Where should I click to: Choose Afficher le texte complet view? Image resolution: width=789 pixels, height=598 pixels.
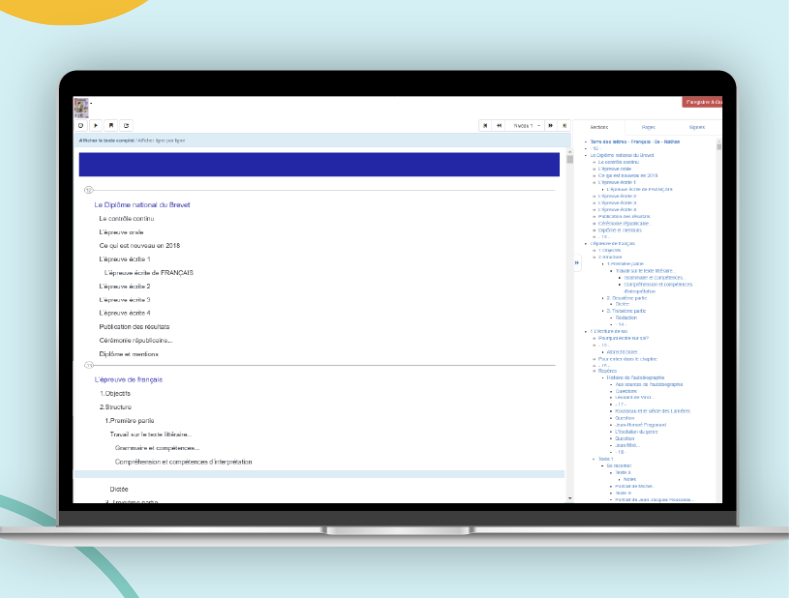tap(106, 140)
